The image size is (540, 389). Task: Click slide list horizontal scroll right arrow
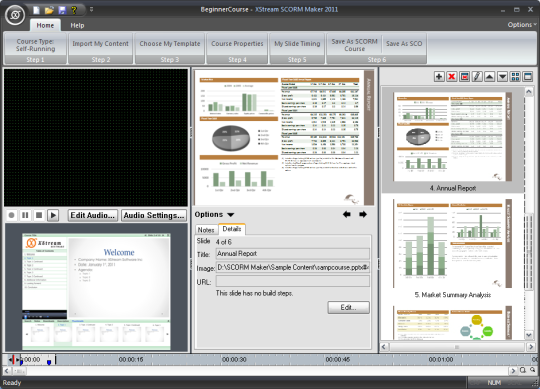(531, 347)
